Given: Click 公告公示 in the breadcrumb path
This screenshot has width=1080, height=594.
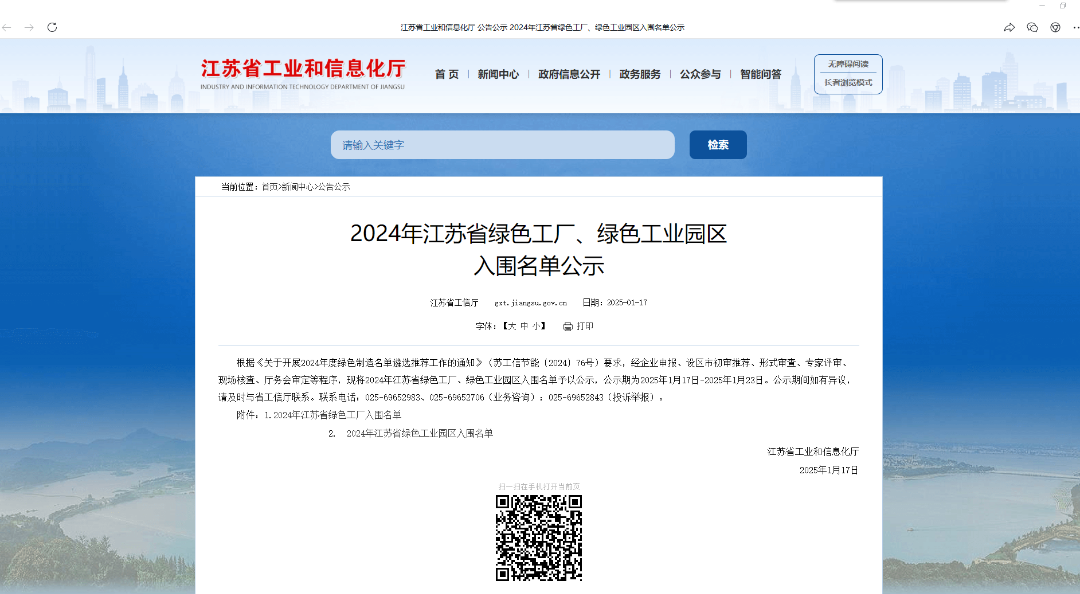Looking at the screenshot, I should tap(334, 187).
